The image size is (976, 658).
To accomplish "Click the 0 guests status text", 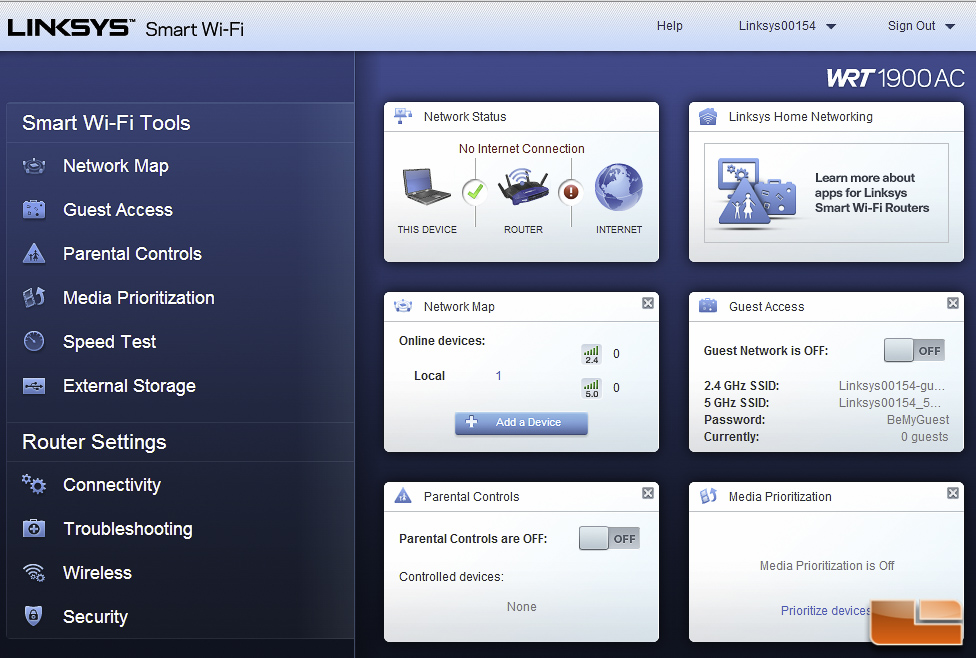I will [924, 436].
